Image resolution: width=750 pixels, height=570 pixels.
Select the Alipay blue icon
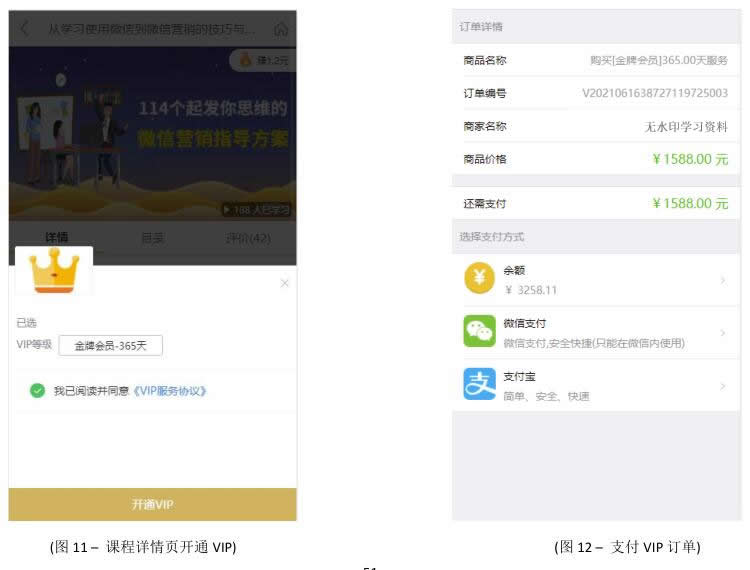click(479, 384)
